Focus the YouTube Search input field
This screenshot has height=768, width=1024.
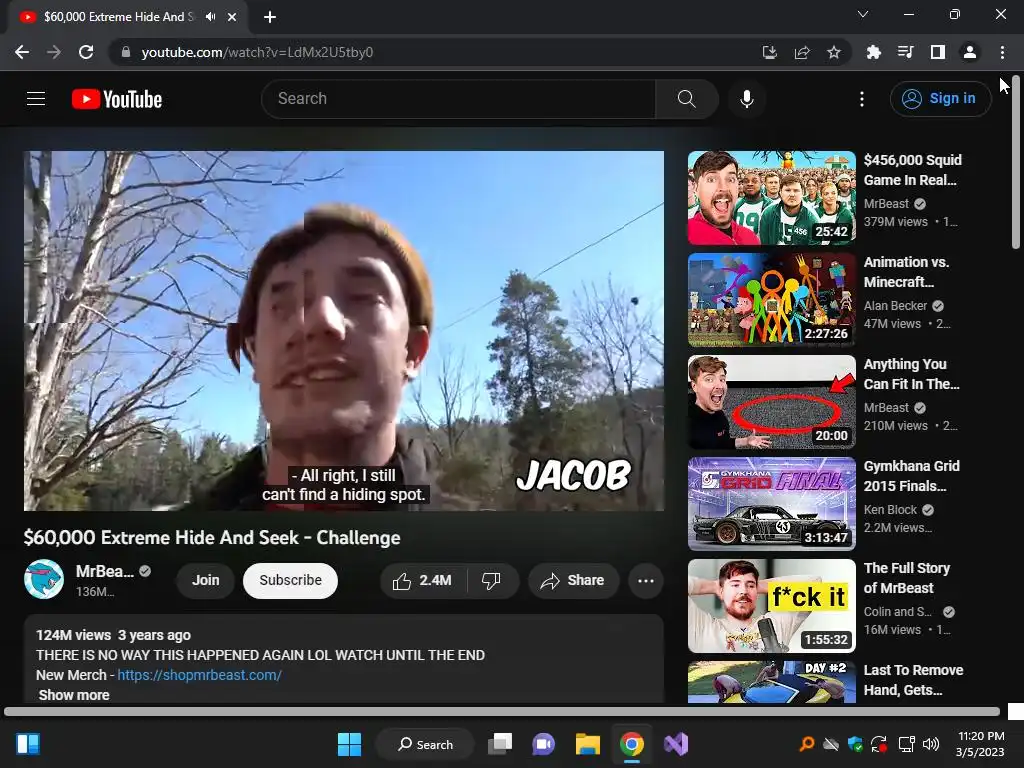[x=458, y=99]
